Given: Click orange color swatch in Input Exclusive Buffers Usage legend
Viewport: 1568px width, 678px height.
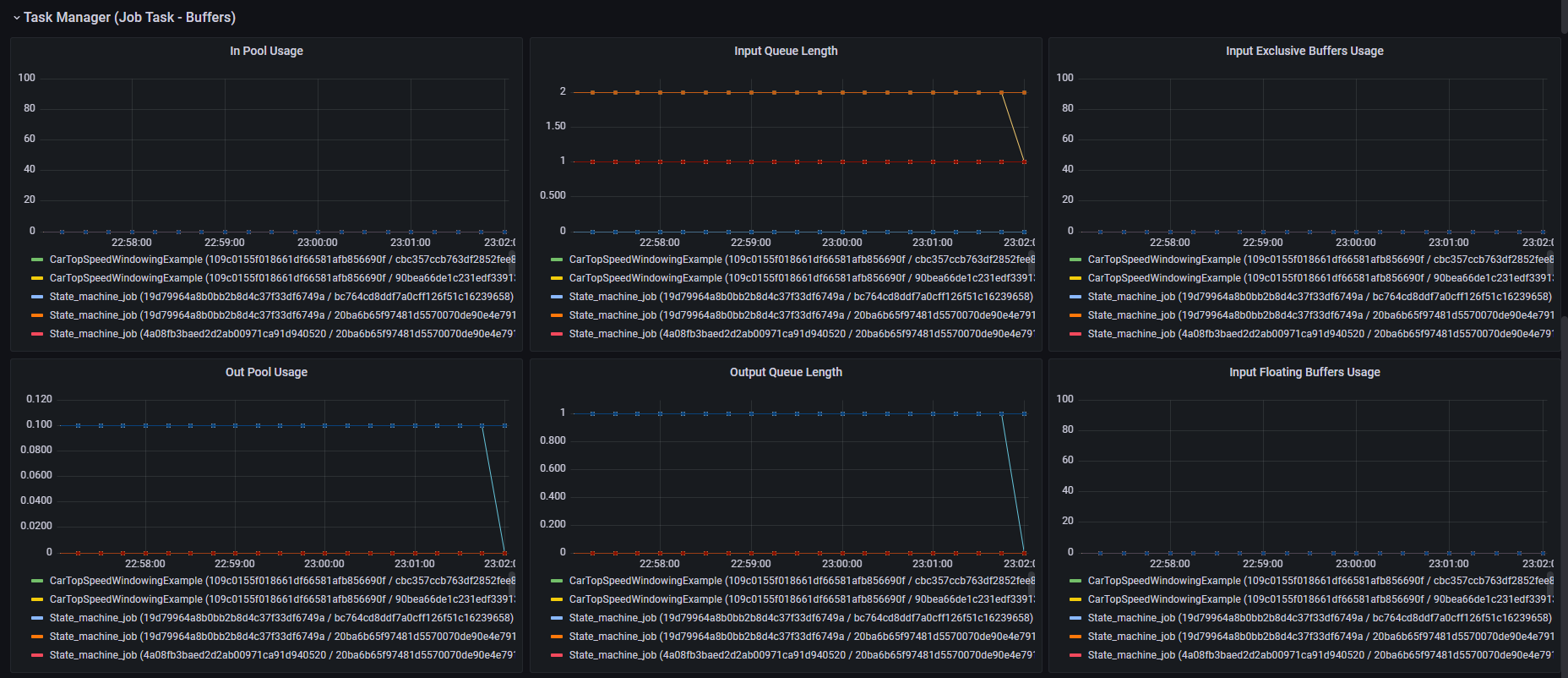Looking at the screenshot, I should 1075,315.
